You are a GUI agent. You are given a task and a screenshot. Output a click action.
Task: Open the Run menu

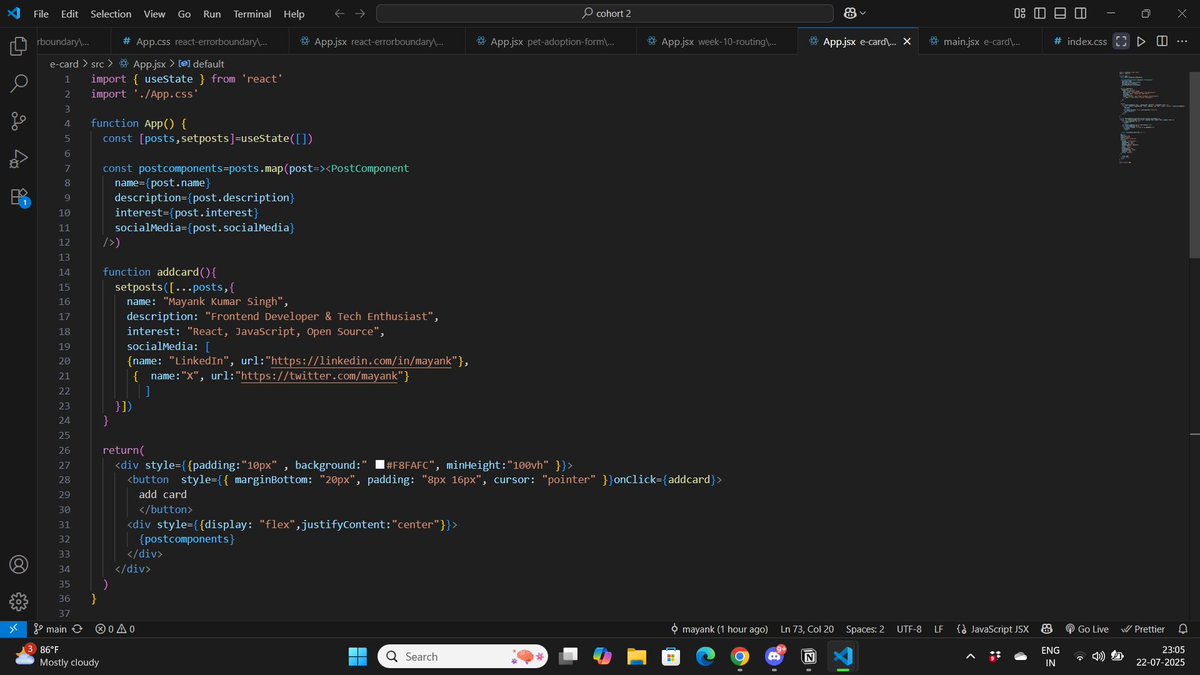212,14
